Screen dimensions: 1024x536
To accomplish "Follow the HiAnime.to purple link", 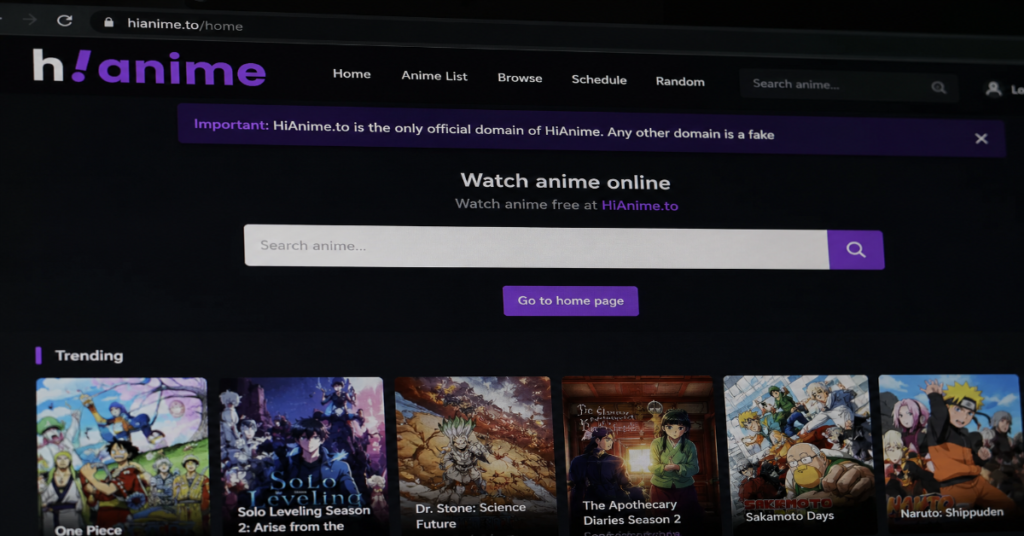I will [x=639, y=206].
